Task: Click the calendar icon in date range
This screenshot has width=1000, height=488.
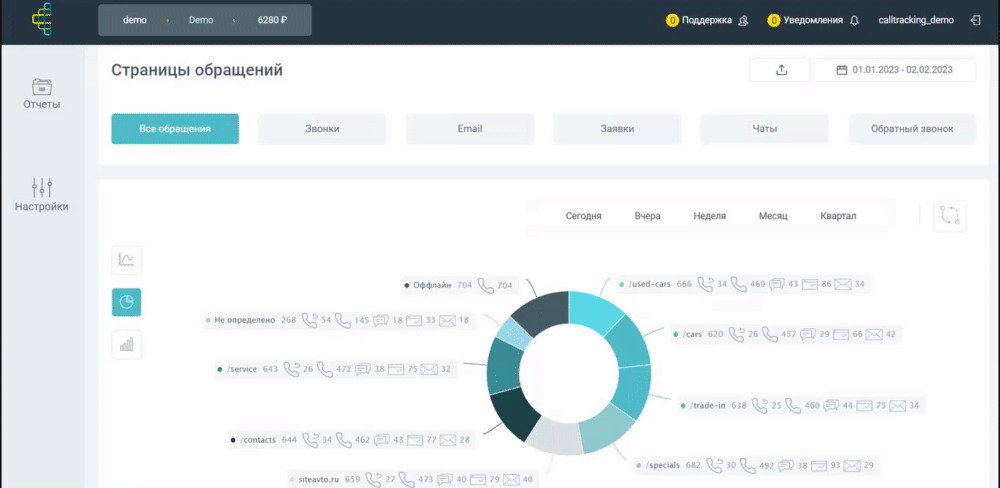Action: tap(841, 70)
